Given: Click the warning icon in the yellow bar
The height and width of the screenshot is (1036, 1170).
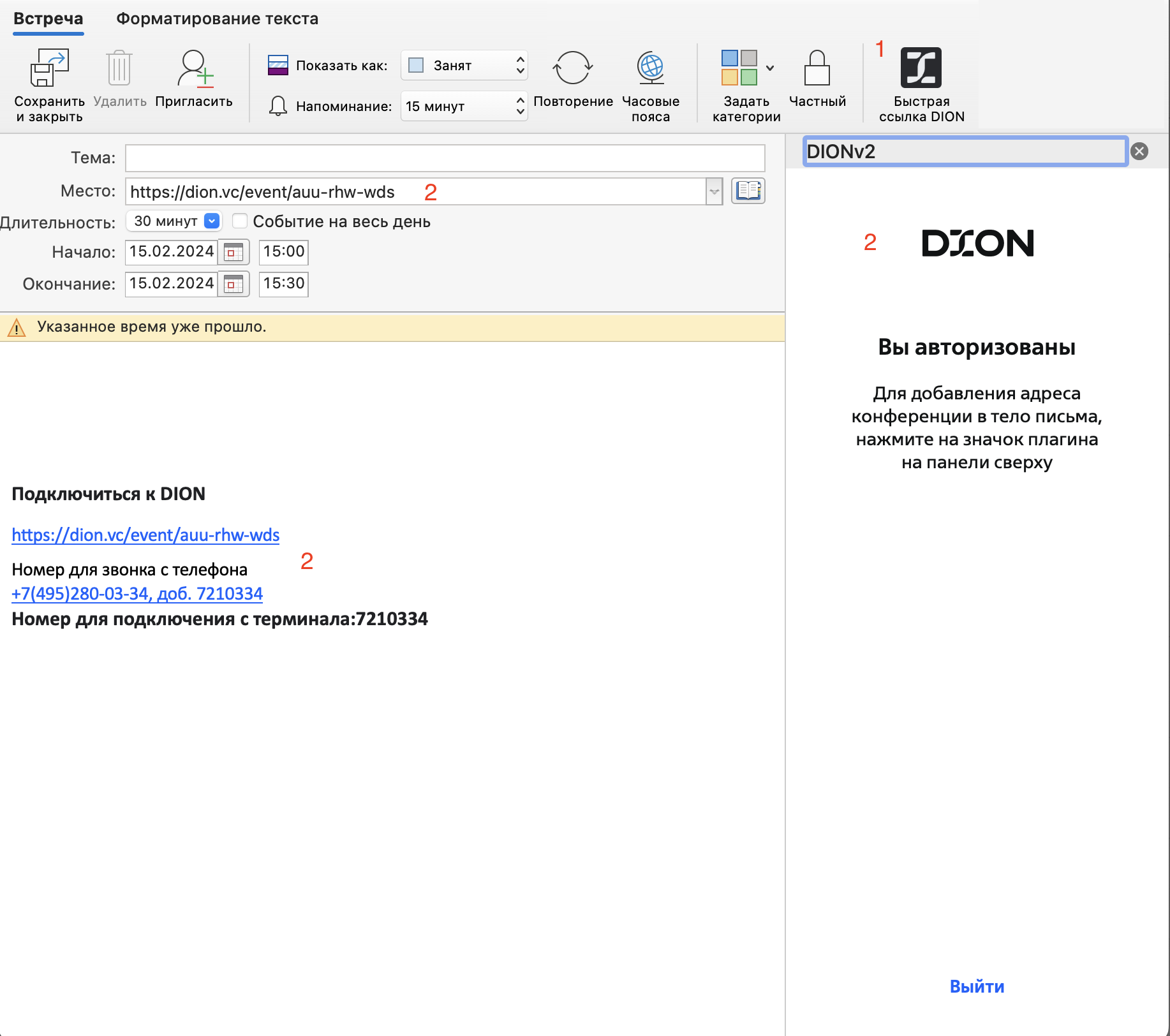Looking at the screenshot, I should (17, 327).
